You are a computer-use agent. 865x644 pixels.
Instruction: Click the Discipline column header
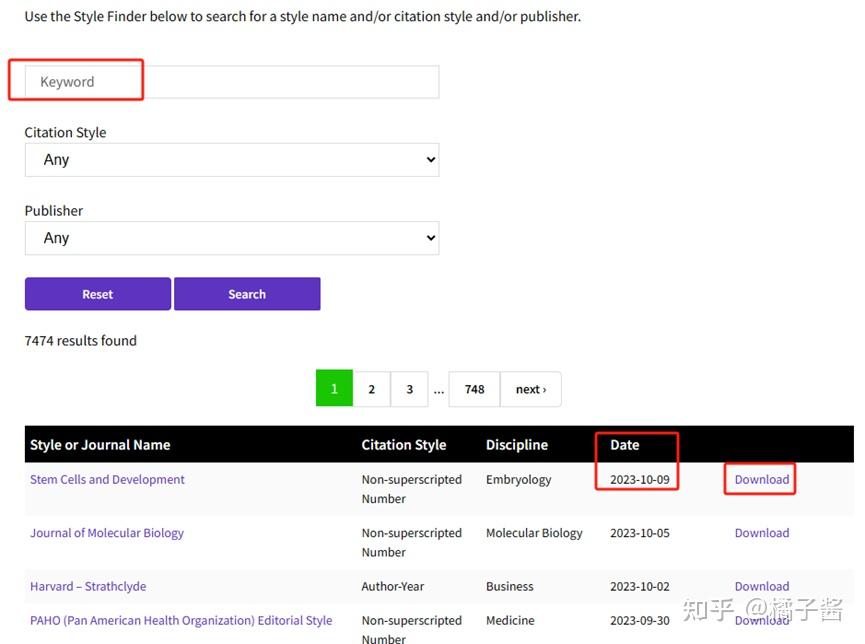(x=517, y=445)
